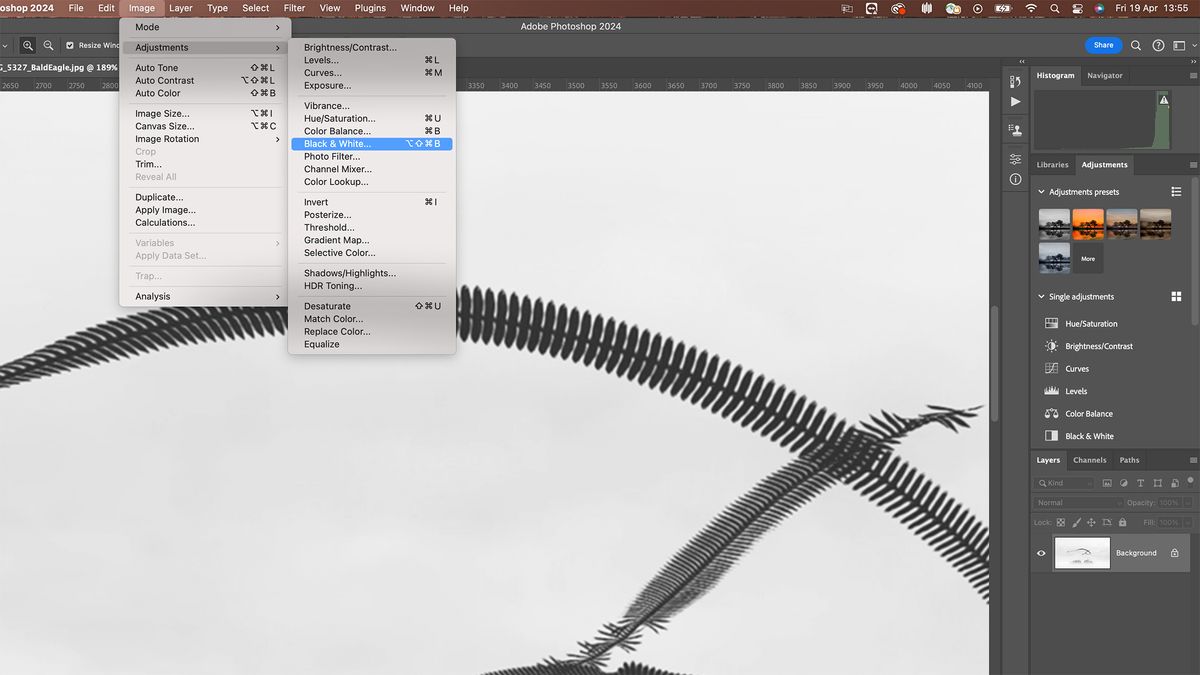
Task: Select the Zoom tool magnifier in the options bar
Action: pos(28,45)
